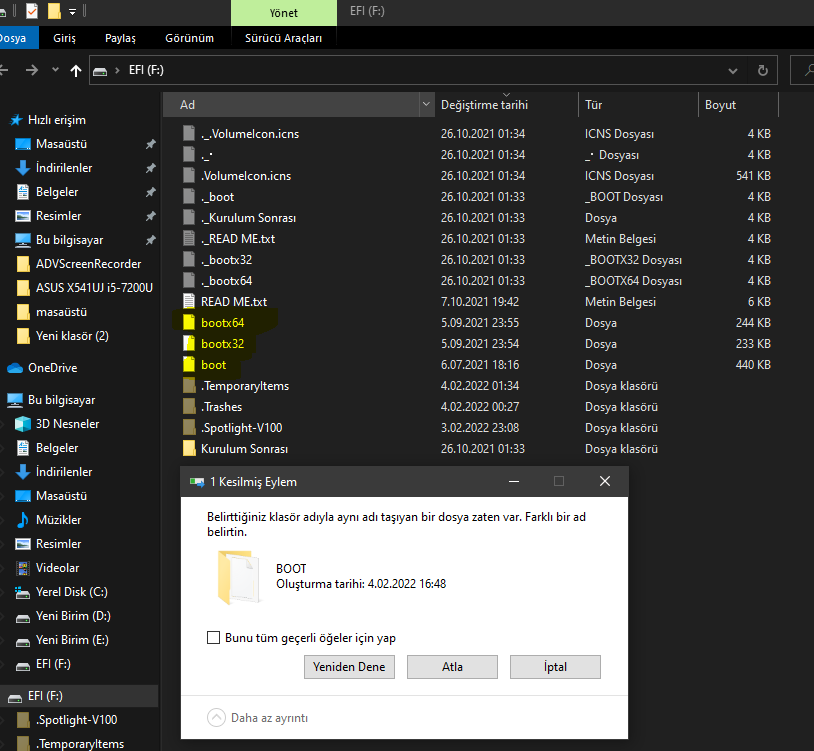Viewport: 814px width, 751px height.
Task: Click the Kurulum Sonrası folder icon
Action: click(x=189, y=449)
